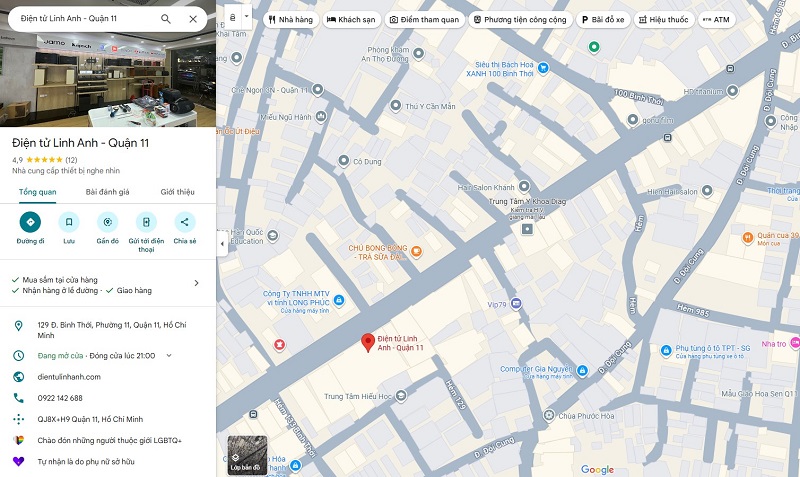Select the Công Ty LONG PHÚC marker
Viewport: 800px width, 477px height.
coord(338,300)
